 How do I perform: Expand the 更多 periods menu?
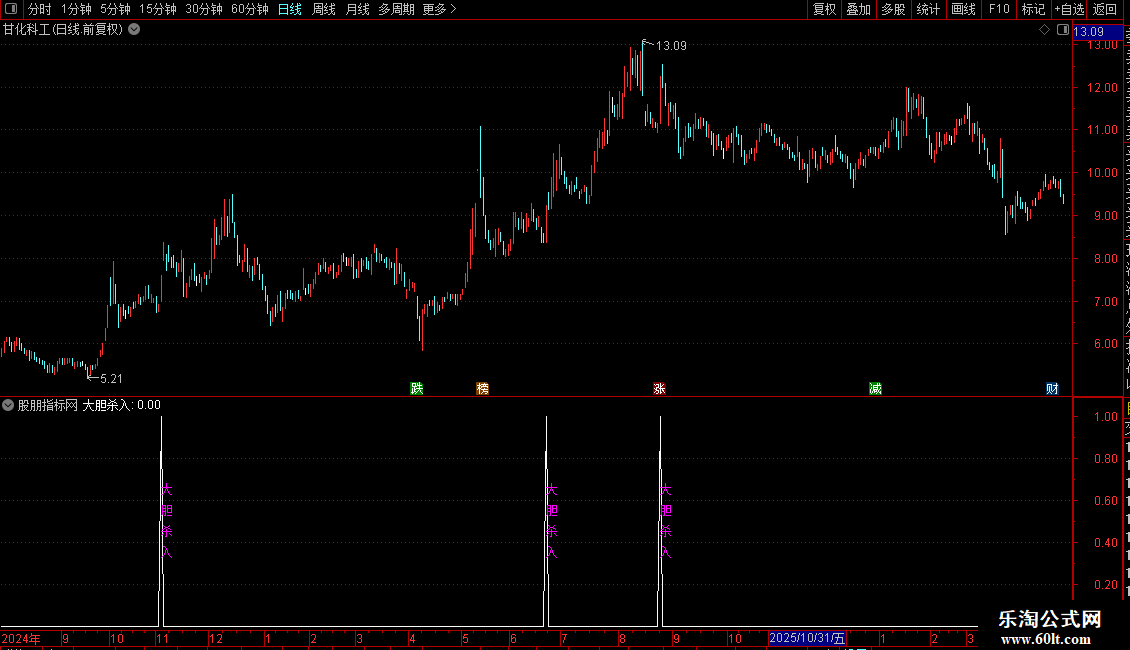click(x=439, y=9)
